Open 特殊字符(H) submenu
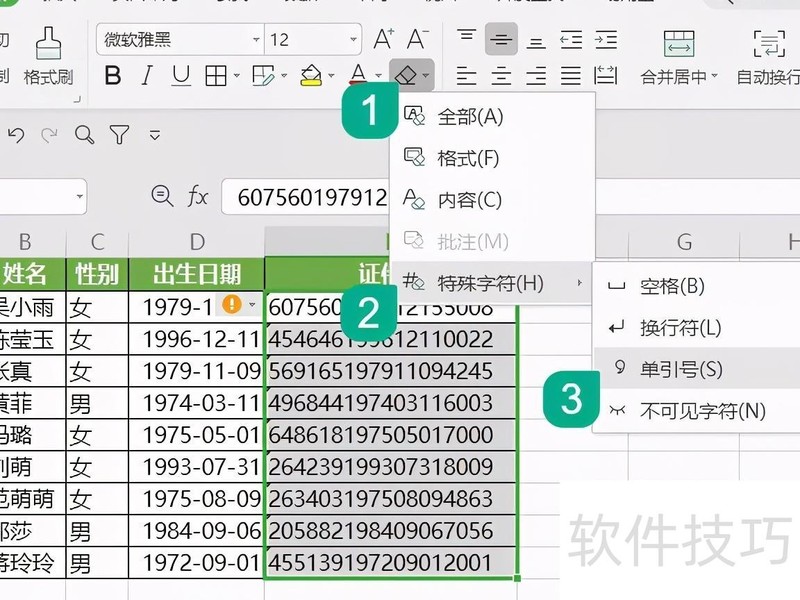800x600 pixels. (x=492, y=283)
